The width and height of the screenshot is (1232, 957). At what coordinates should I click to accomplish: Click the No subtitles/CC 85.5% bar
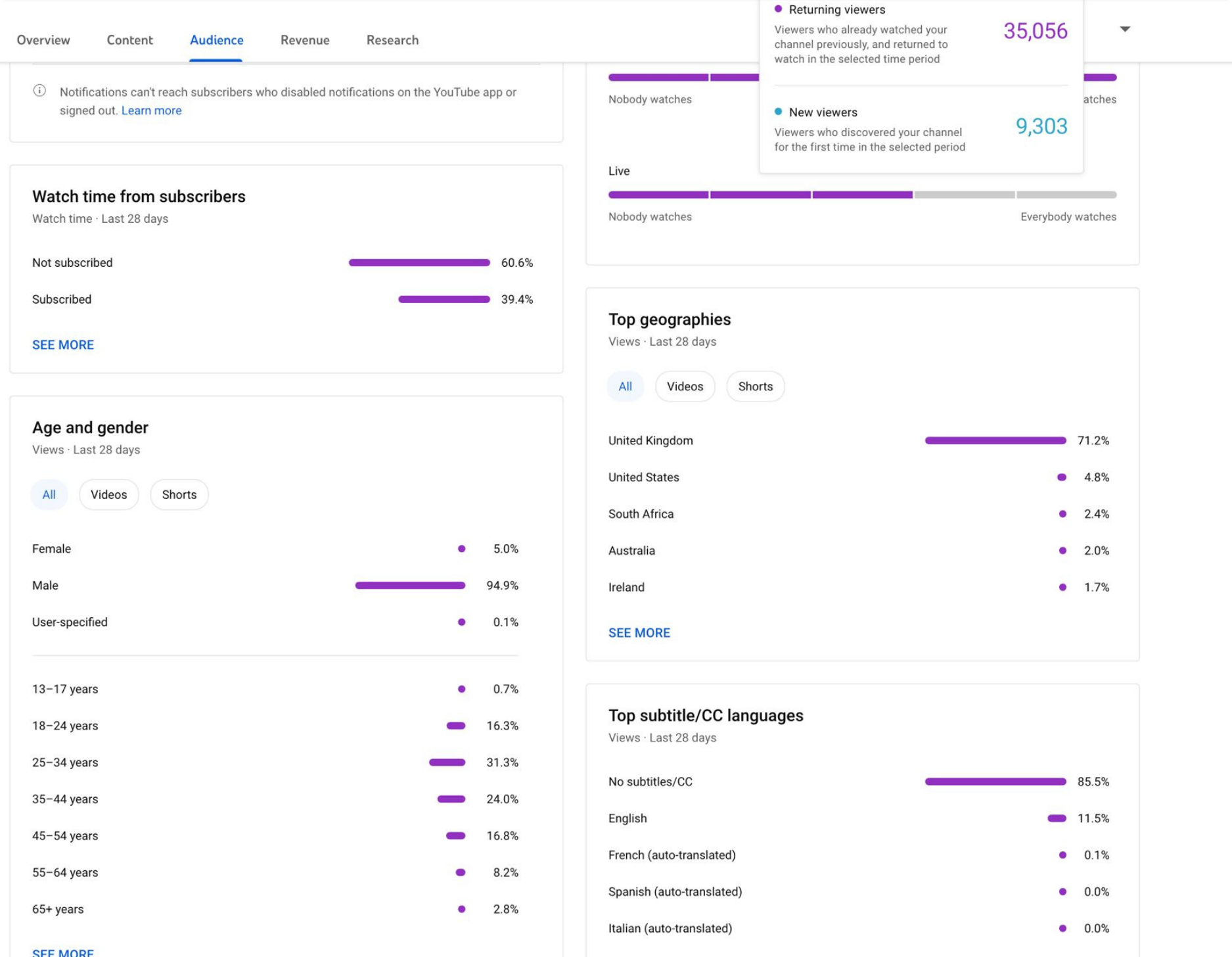tap(995, 782)
